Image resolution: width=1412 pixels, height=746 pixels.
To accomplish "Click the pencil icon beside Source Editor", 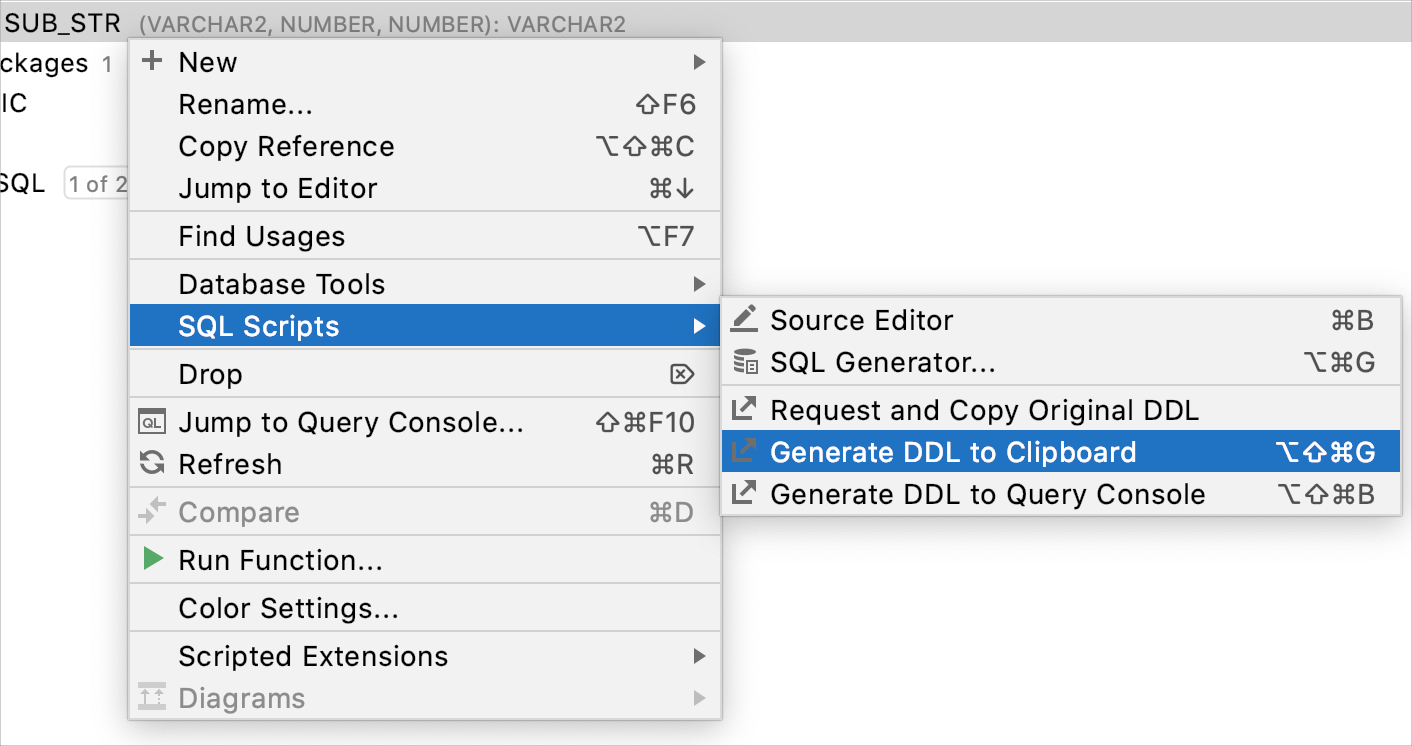I will pos(744,319).
